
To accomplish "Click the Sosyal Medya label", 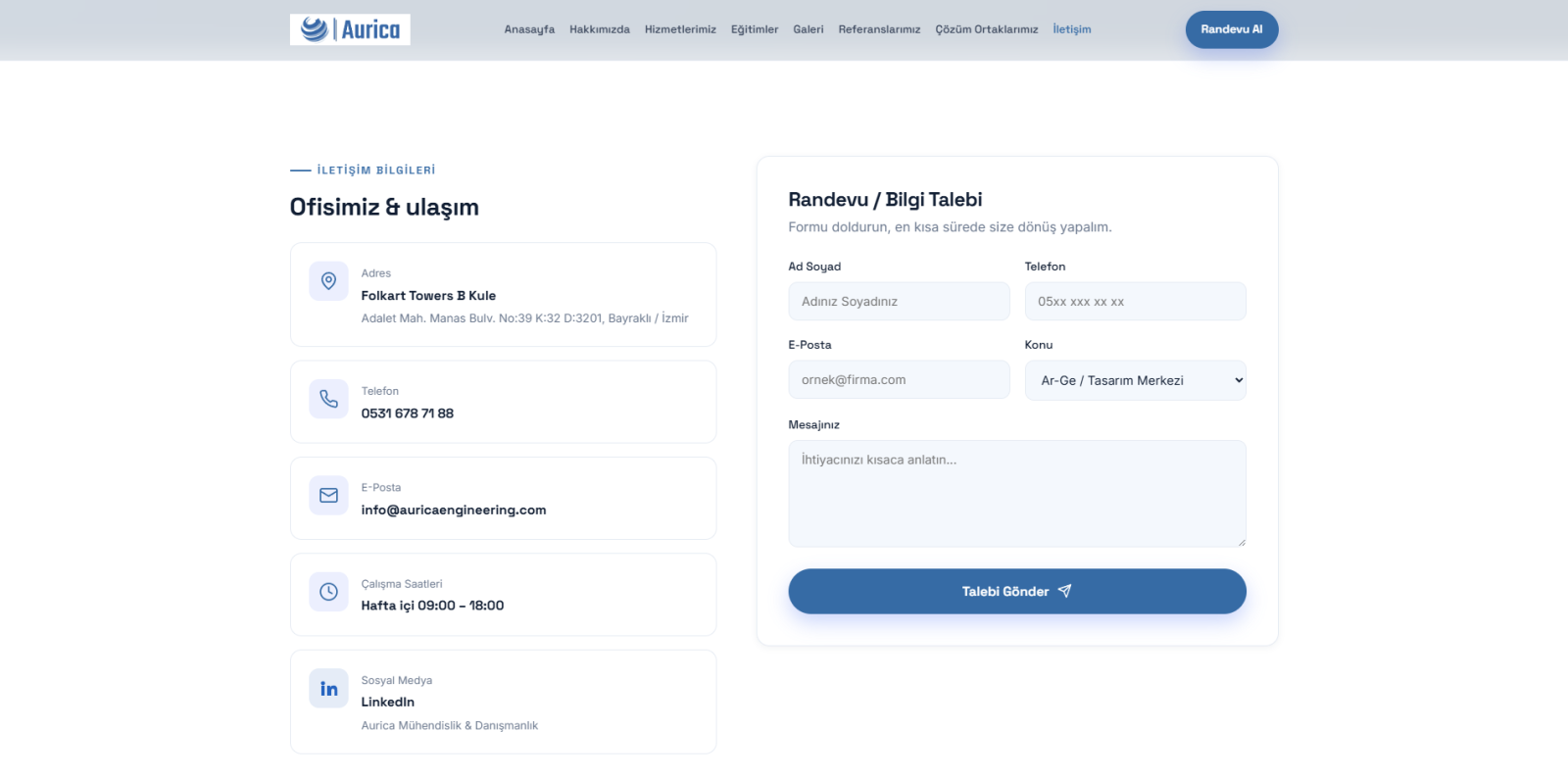I will 397,680.
